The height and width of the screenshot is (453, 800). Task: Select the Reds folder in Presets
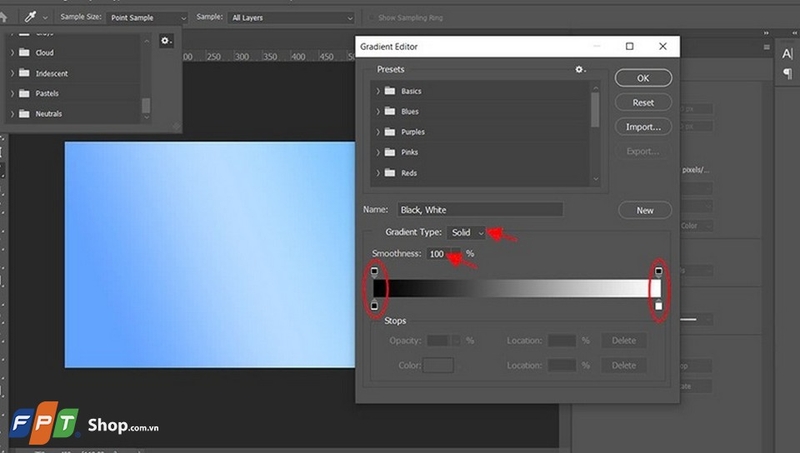[410, 173]
